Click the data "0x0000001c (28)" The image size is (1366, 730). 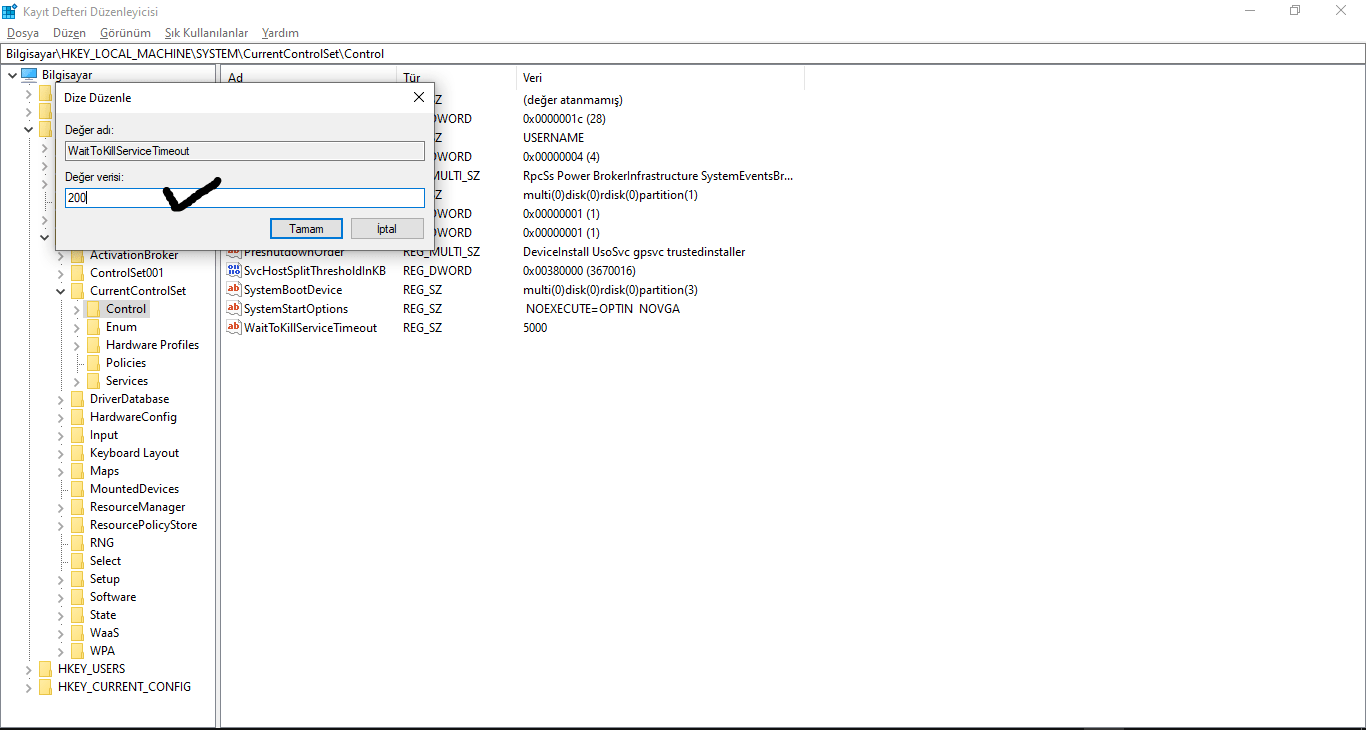(564, 119)
